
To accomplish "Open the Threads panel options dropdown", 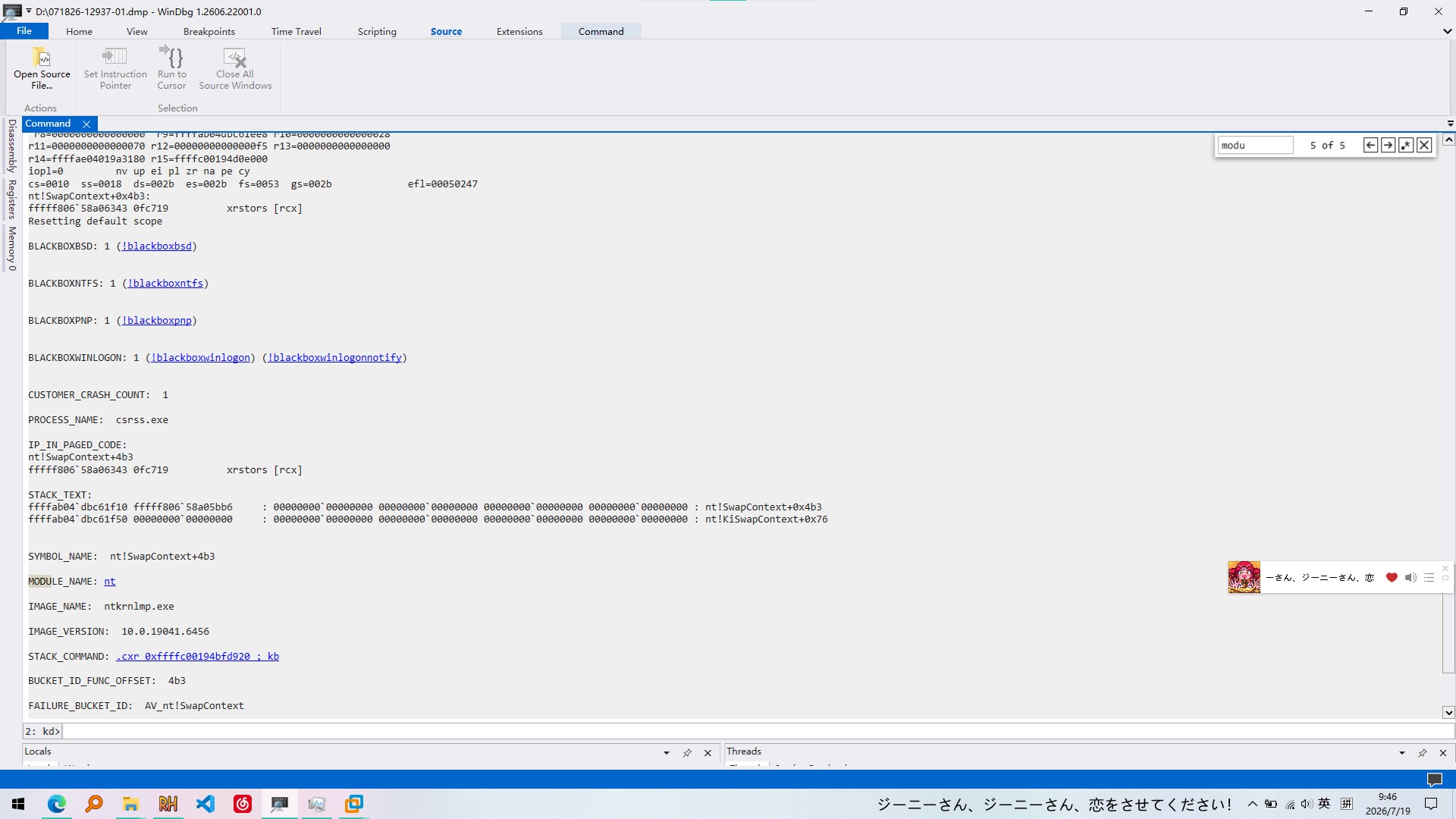I will click(1401, 753).
